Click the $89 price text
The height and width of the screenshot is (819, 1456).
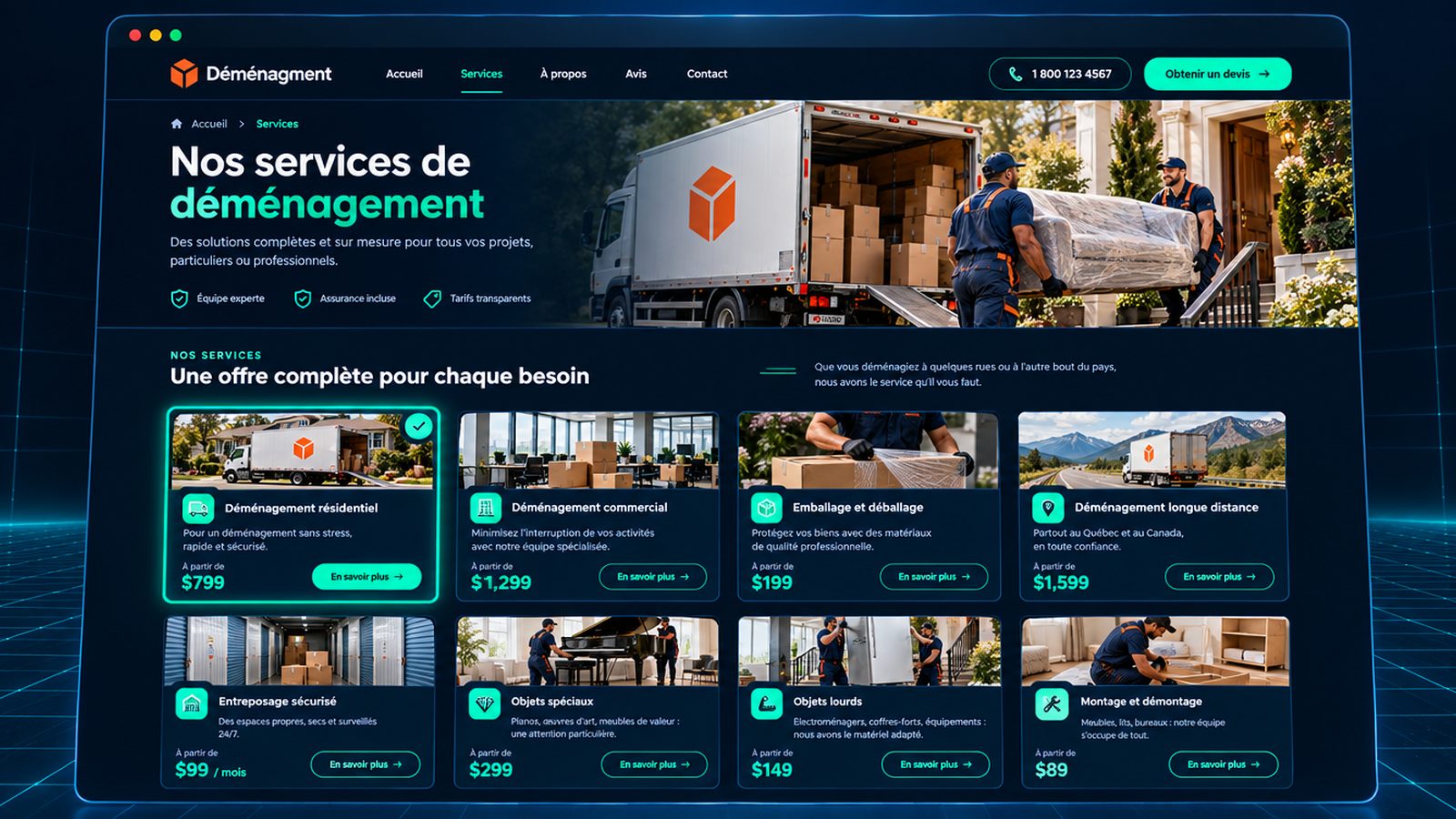[1052, 771]
